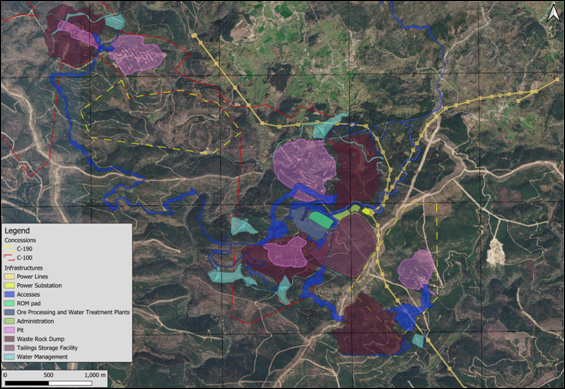Click the large central pink pit polygon
Image resolution: width=565 pixels, height=389 pixels.
[x=304, y=167]
